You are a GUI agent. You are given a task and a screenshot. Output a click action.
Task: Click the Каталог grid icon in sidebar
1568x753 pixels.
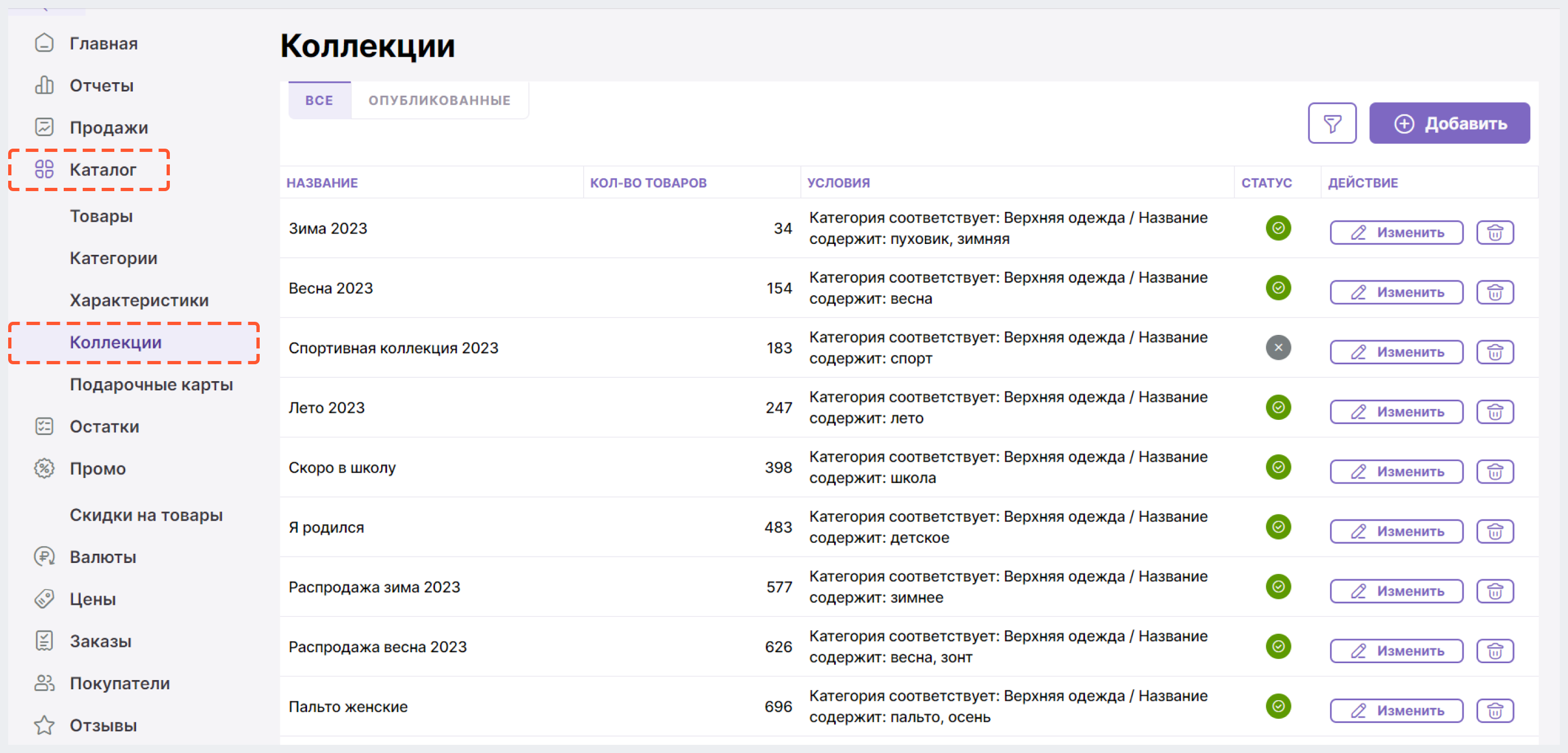tap(45, 169)
